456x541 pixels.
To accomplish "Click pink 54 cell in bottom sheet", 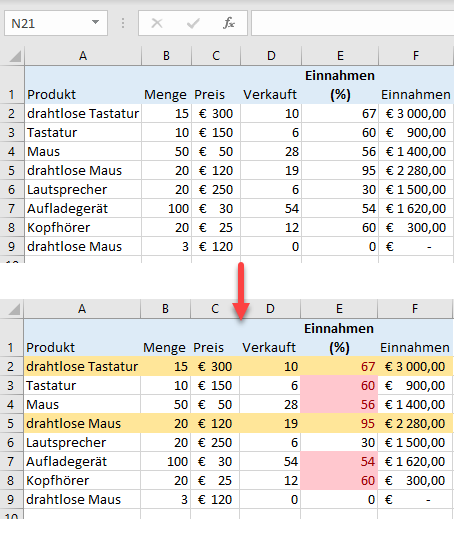I will pos(339,461).
